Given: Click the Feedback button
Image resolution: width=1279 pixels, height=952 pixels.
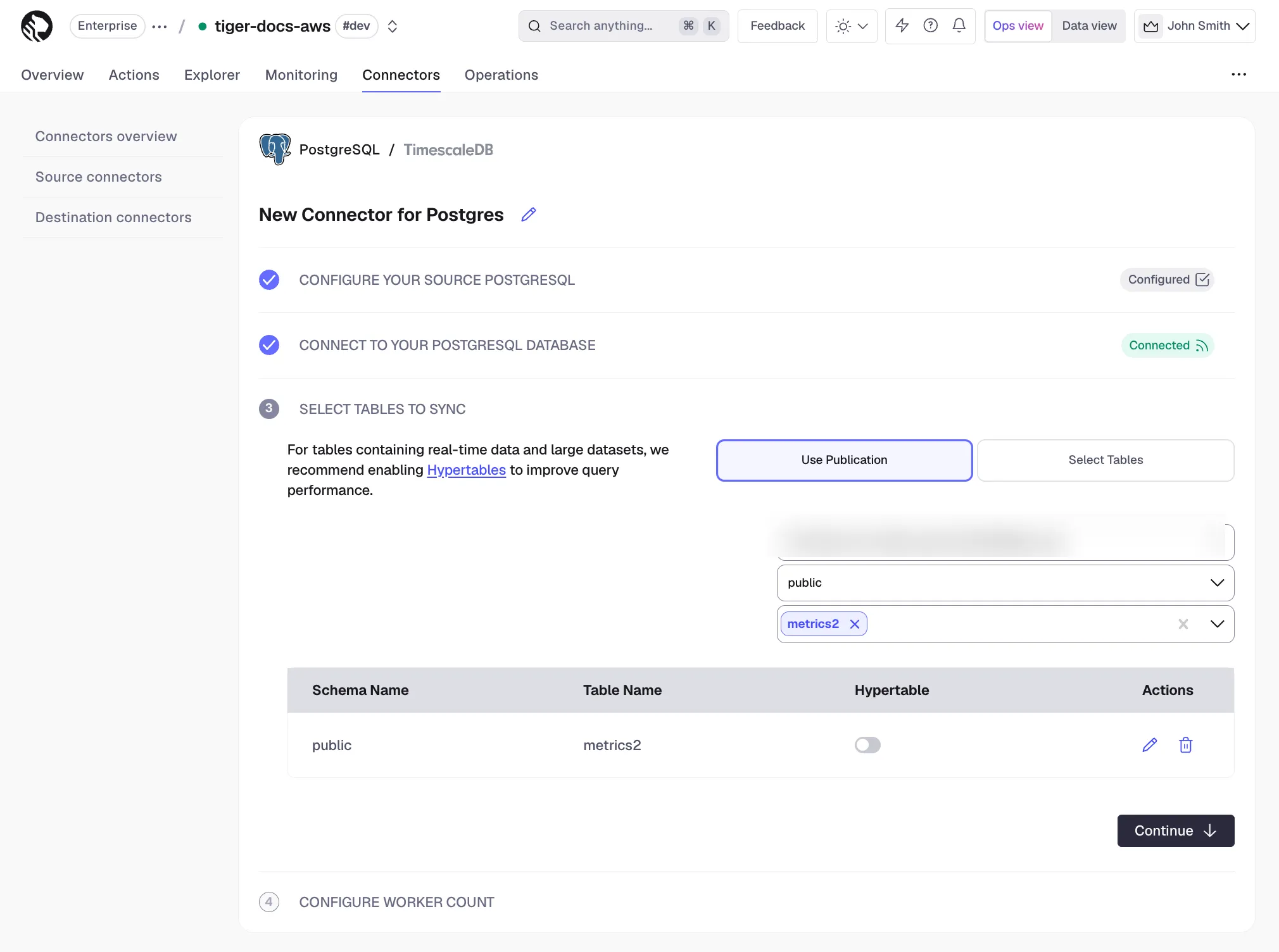Looking at the screenshot, I should pos(778,26).
